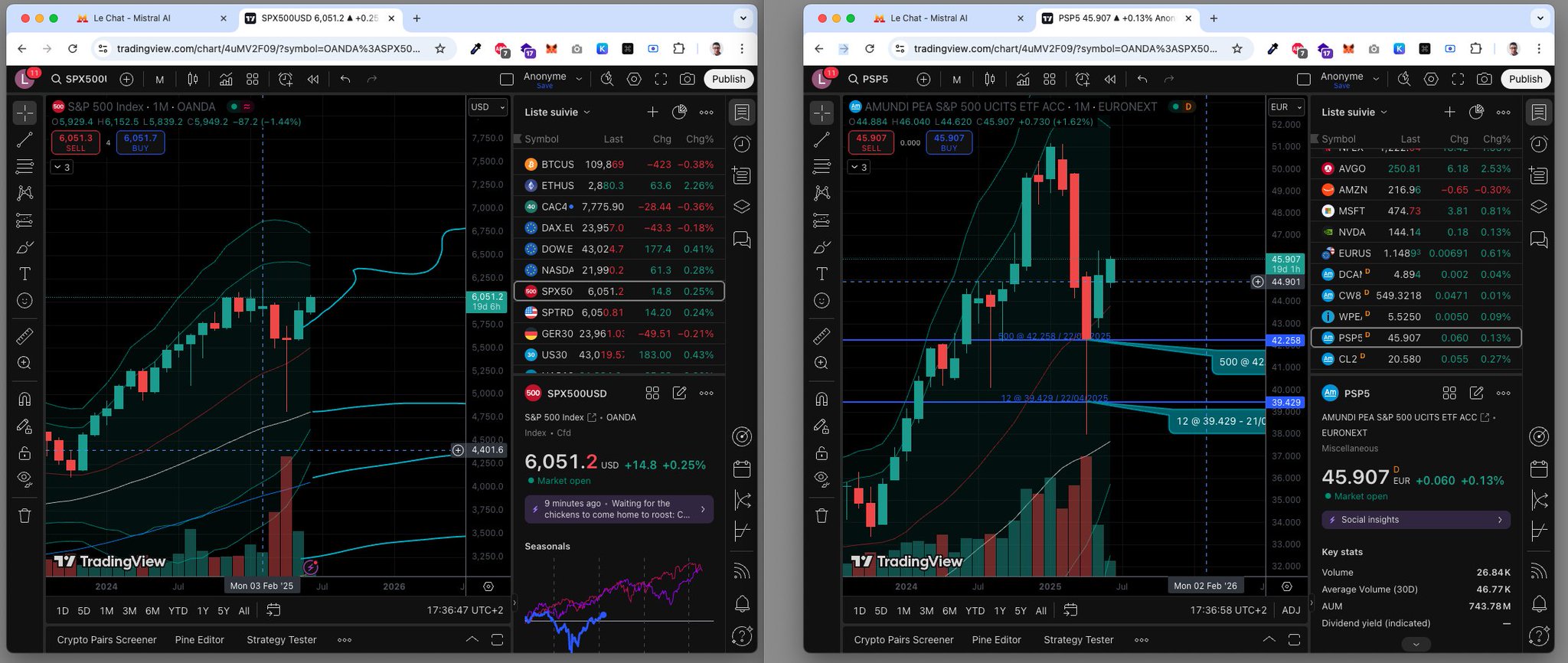Lock all drawings in the PSP5 window
The image size is (1568, 663).
[x=822, y=452]
